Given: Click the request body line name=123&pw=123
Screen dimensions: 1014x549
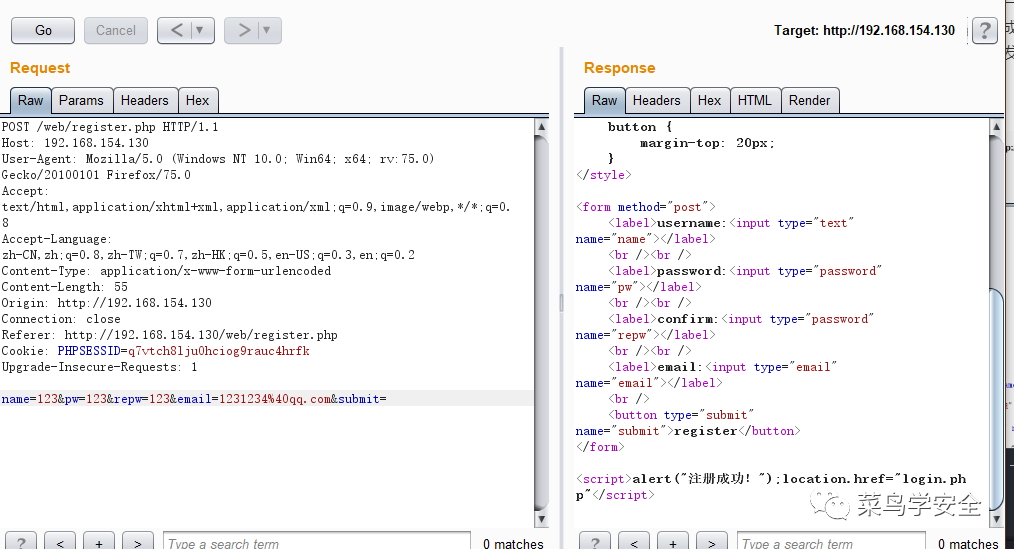Looking at the screenshot, I should [194, 399].
